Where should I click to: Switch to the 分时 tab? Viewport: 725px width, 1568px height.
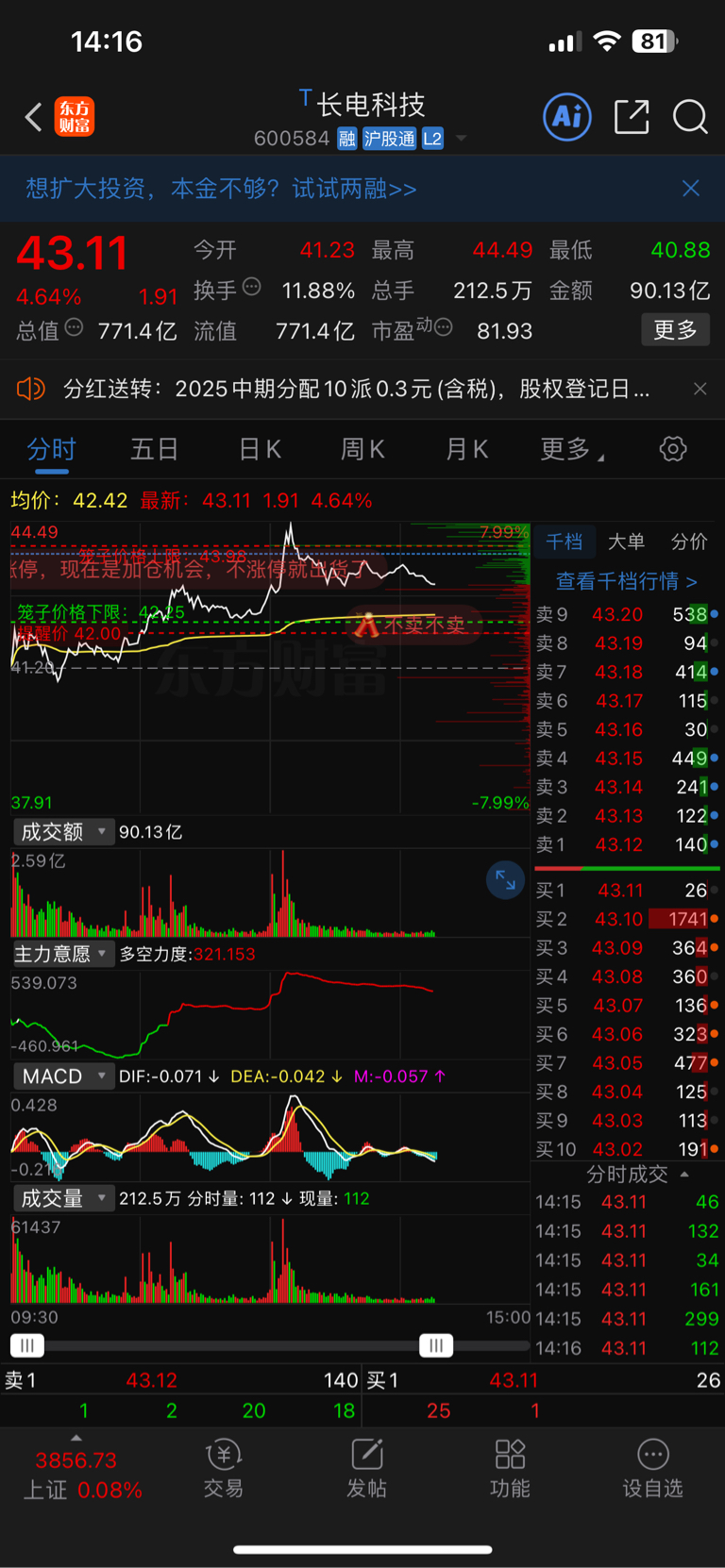click(51, 449)
